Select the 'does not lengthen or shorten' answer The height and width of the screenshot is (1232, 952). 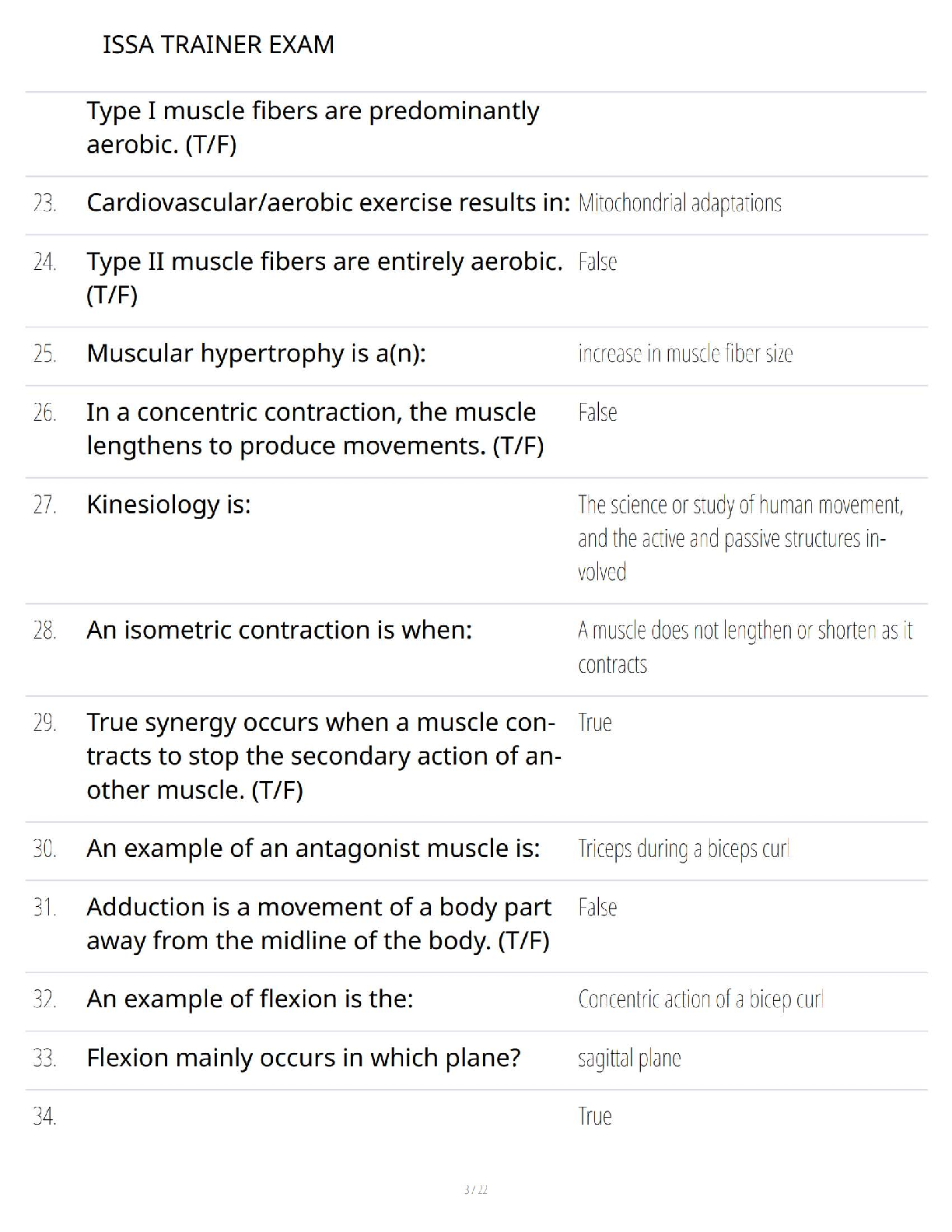click(x=744, y=646)
